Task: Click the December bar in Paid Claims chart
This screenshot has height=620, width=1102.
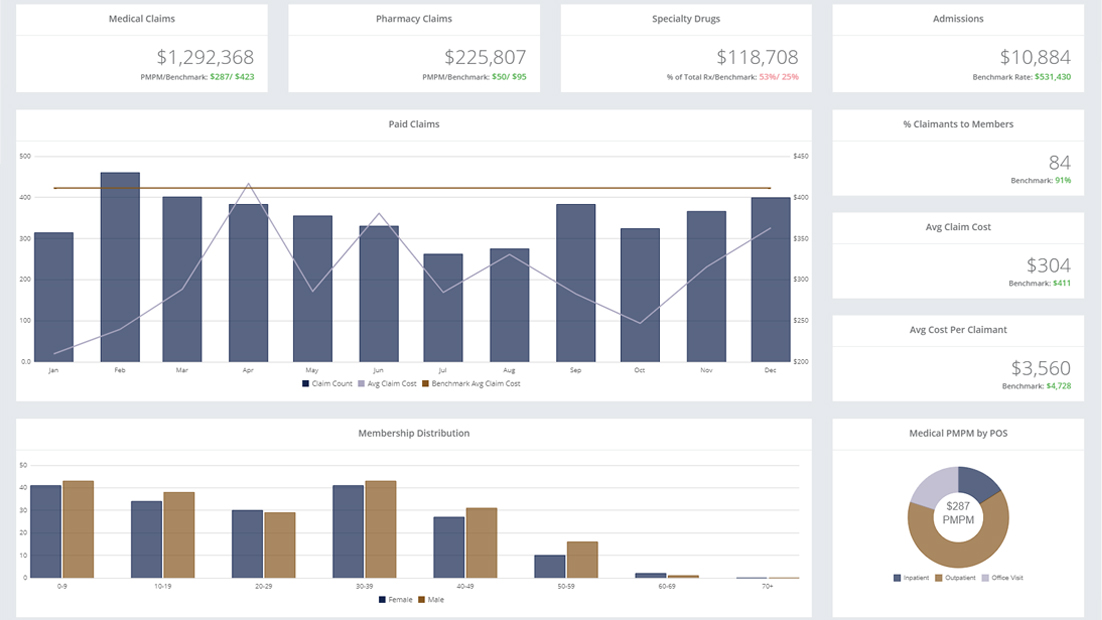Action: coord(771,279)
